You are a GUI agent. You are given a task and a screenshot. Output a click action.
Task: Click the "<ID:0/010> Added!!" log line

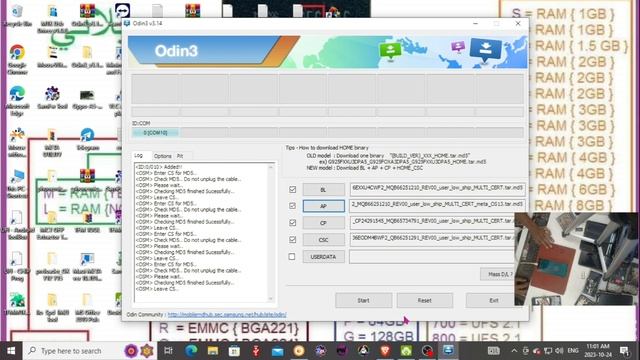(x=159, y=167)
